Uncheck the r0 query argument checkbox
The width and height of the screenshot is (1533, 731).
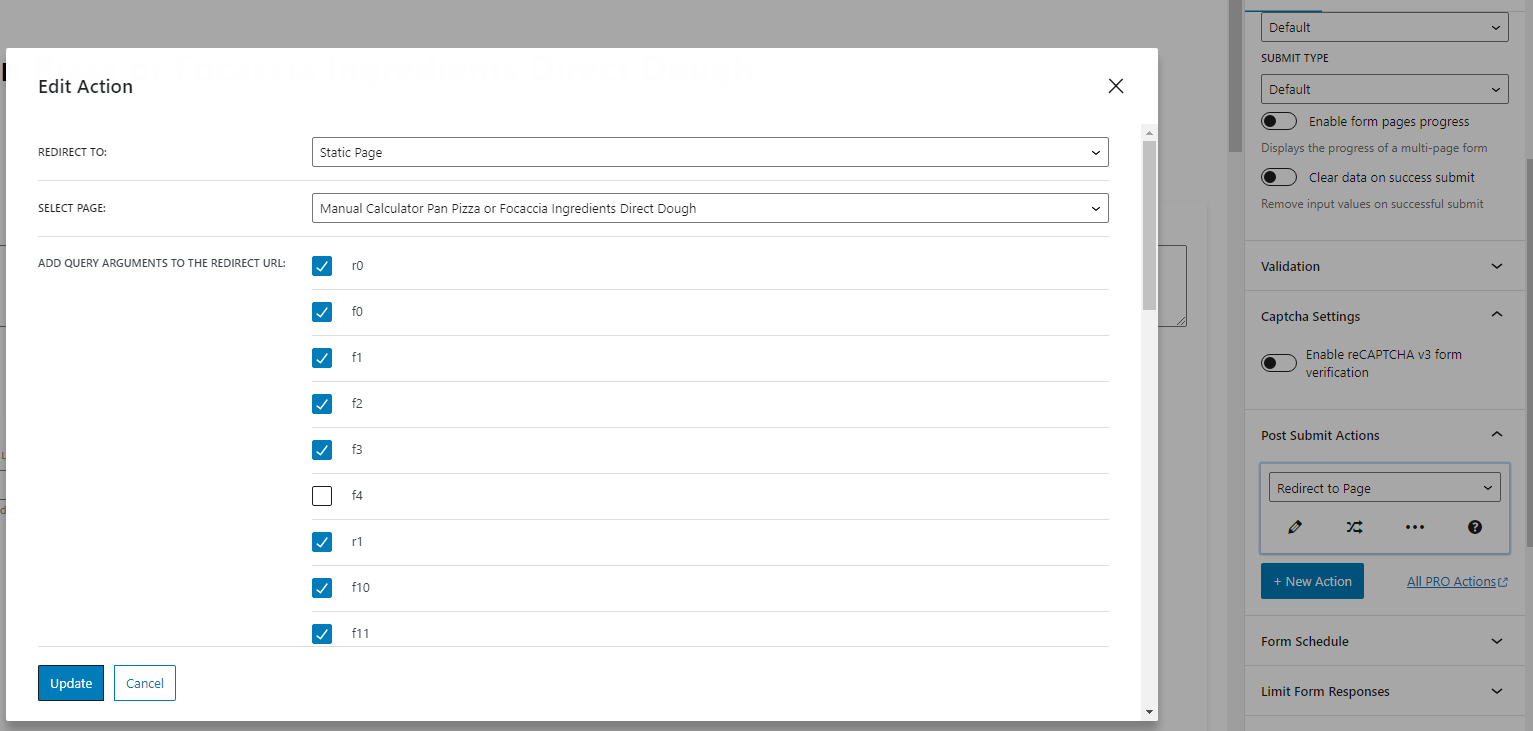(x=322, y=266)
